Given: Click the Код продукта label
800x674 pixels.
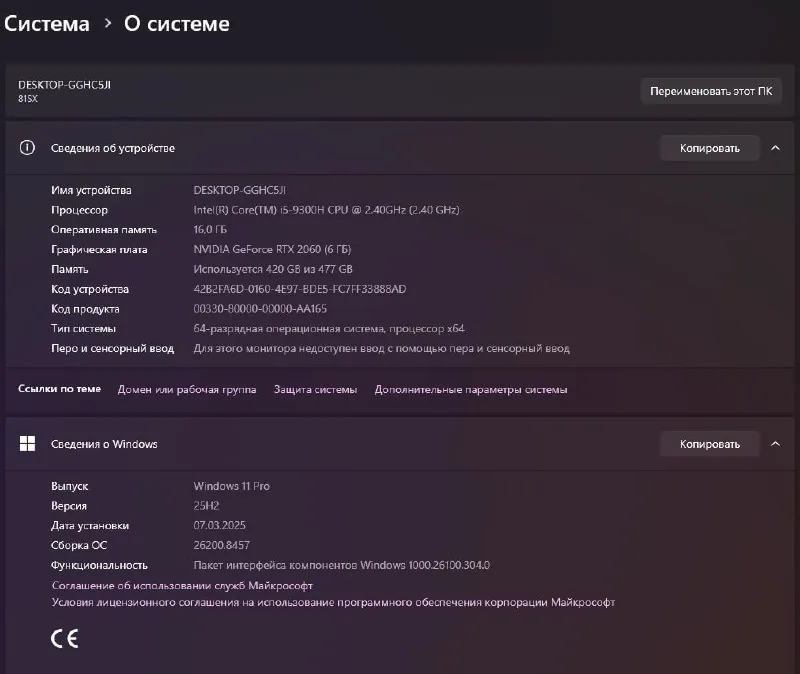Looking at the screenshot, I should tap(85, 309).
